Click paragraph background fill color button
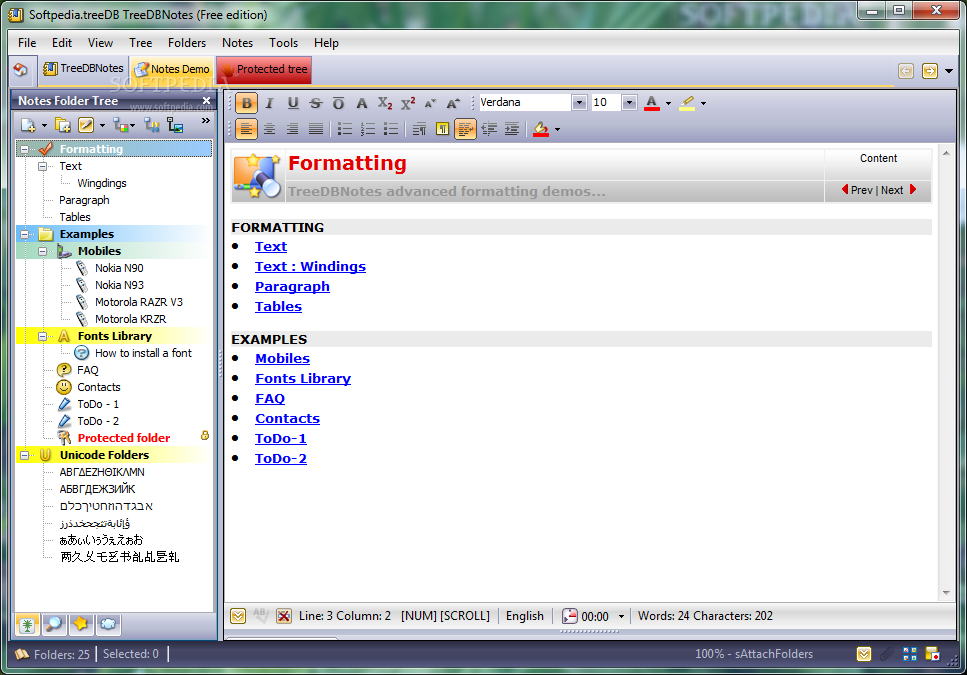Image resolution: width=967 pixels, height=675 pixels. (541, 129)
